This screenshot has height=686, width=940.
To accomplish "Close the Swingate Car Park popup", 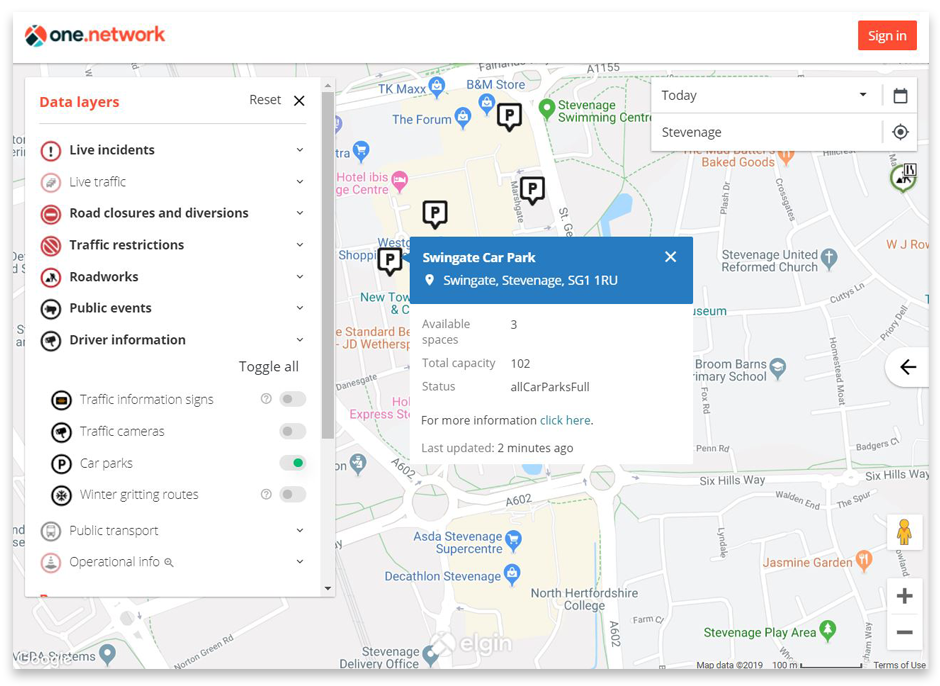I will 670,257.
